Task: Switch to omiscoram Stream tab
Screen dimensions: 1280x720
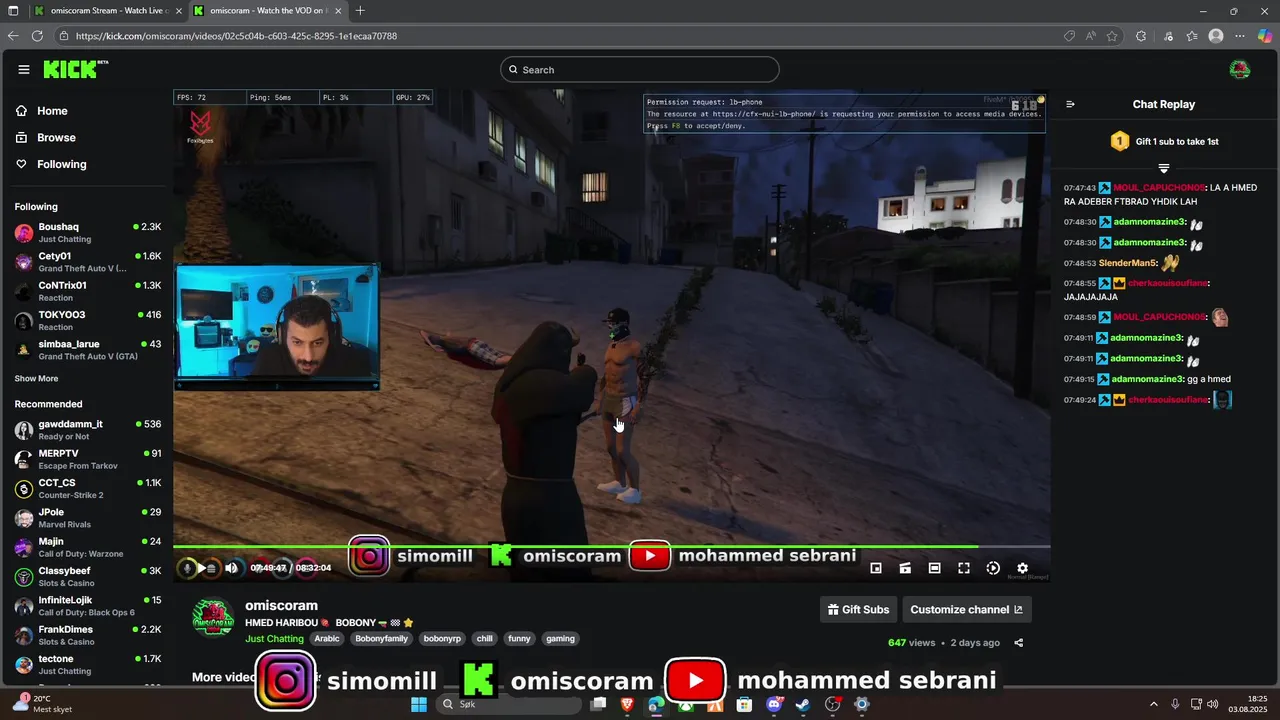Action: (107, 11)
